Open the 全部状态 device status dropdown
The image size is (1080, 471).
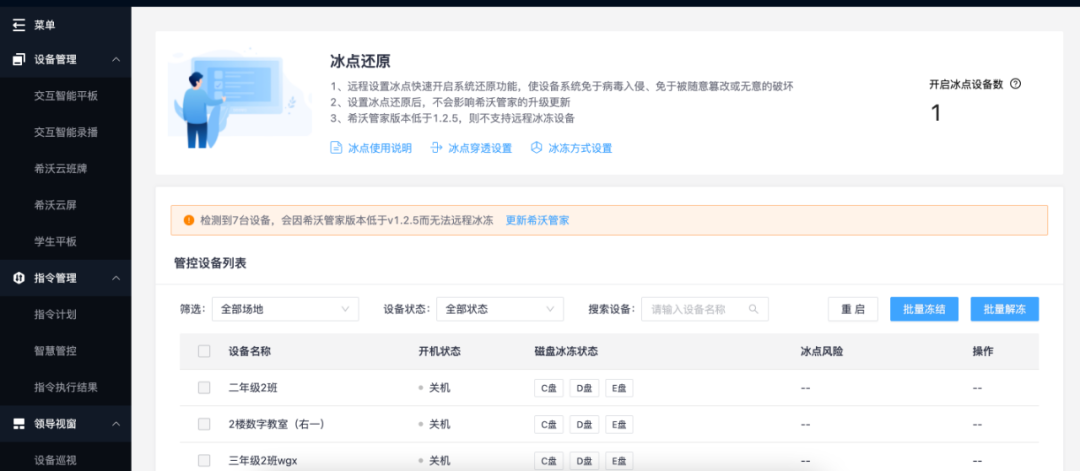500,309
